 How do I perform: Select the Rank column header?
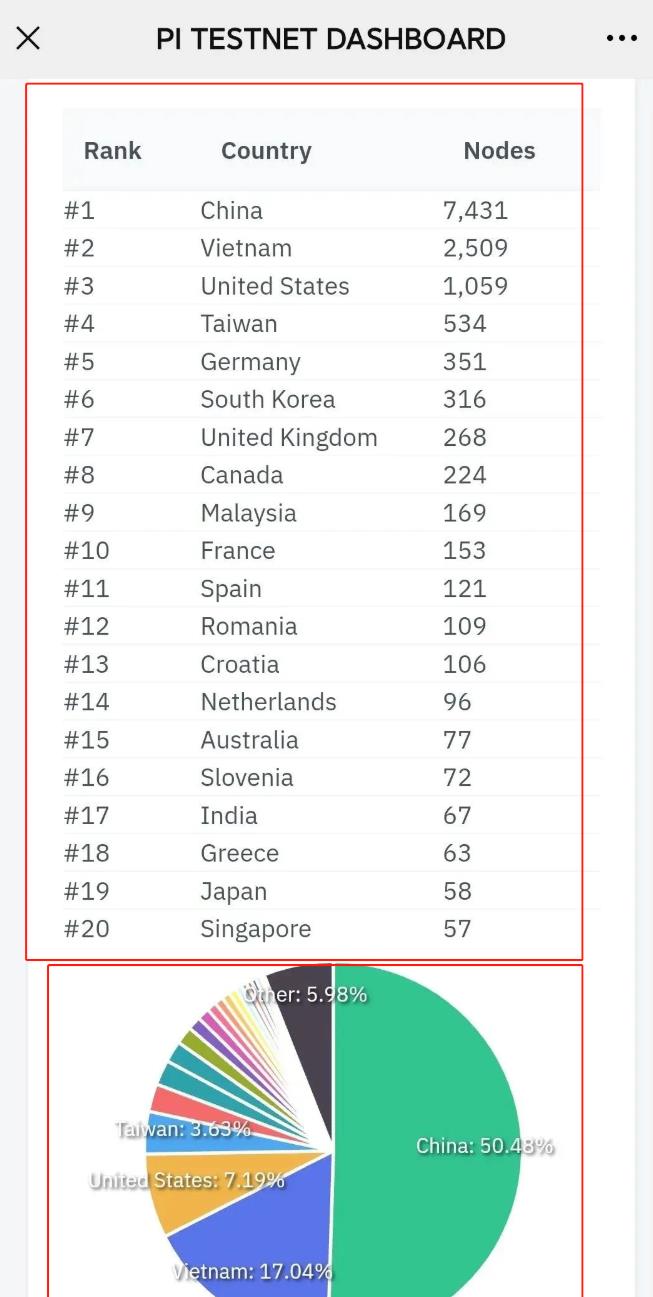pos(112,151)
